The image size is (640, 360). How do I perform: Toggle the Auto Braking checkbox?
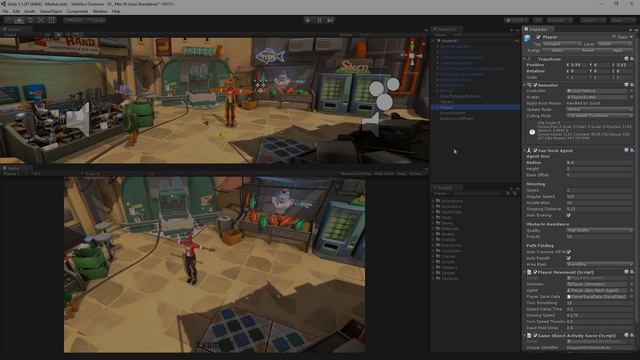(x=569, y=215)
